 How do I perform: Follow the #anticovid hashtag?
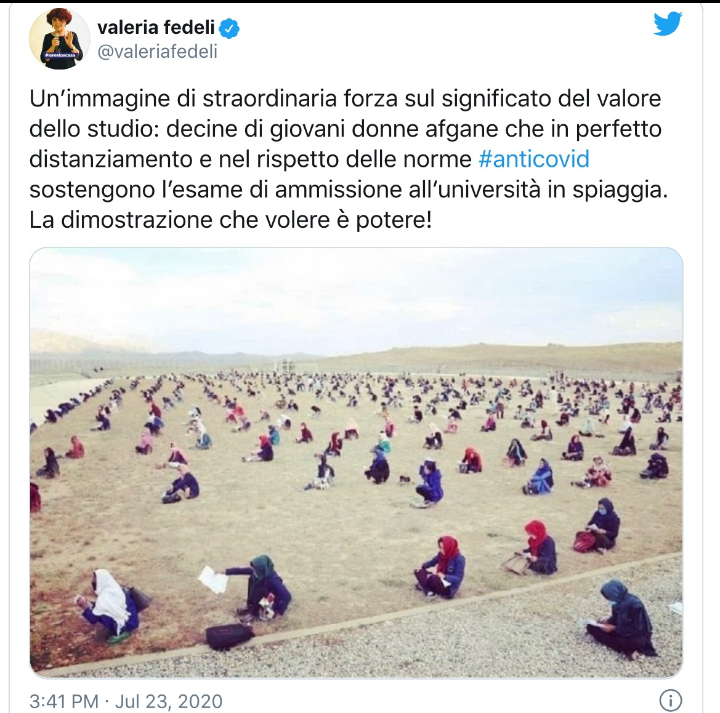(x=534, y=159)
